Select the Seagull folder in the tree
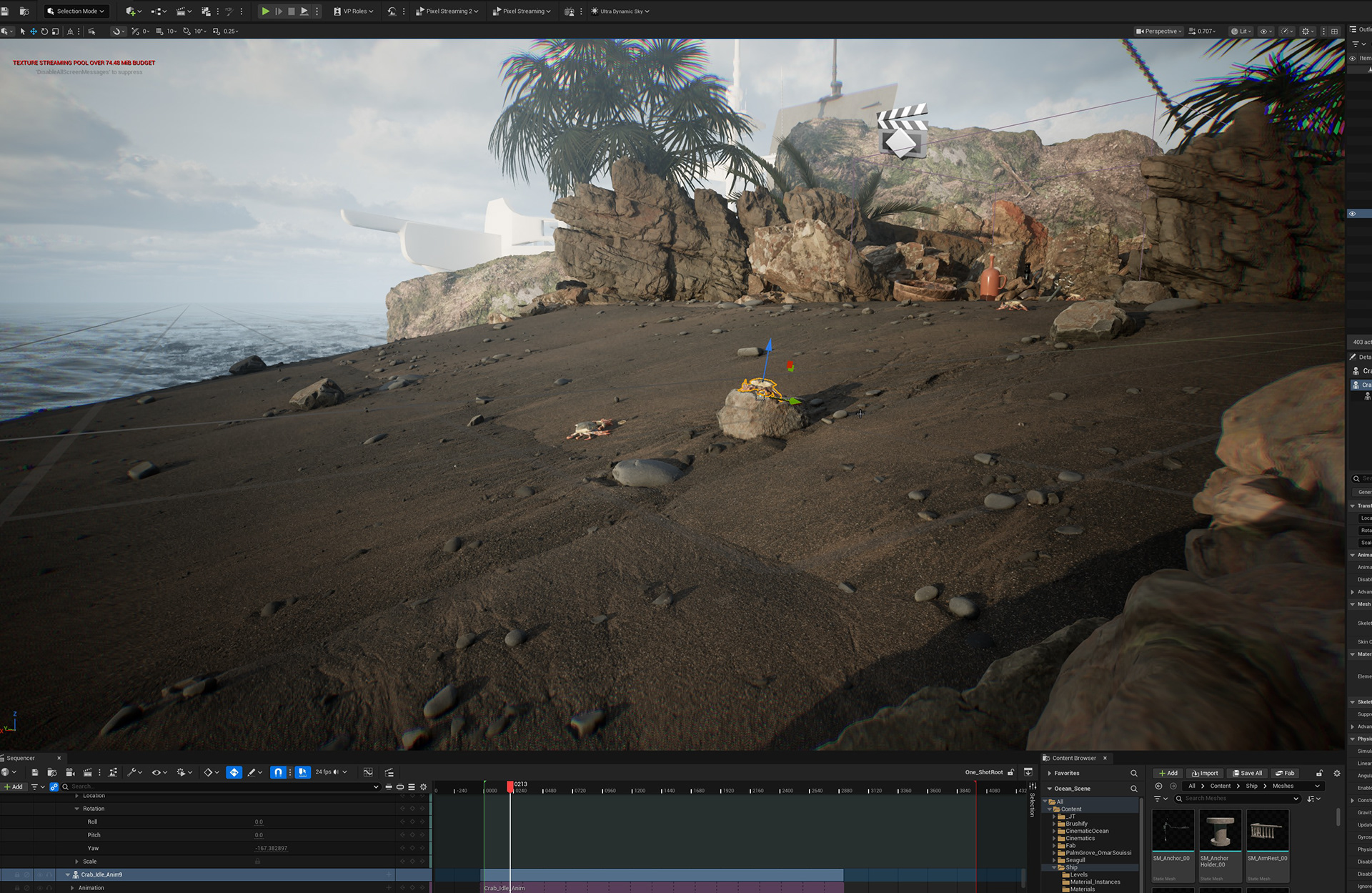This screenshot has height=893, width=1372. click(1075, 860)
